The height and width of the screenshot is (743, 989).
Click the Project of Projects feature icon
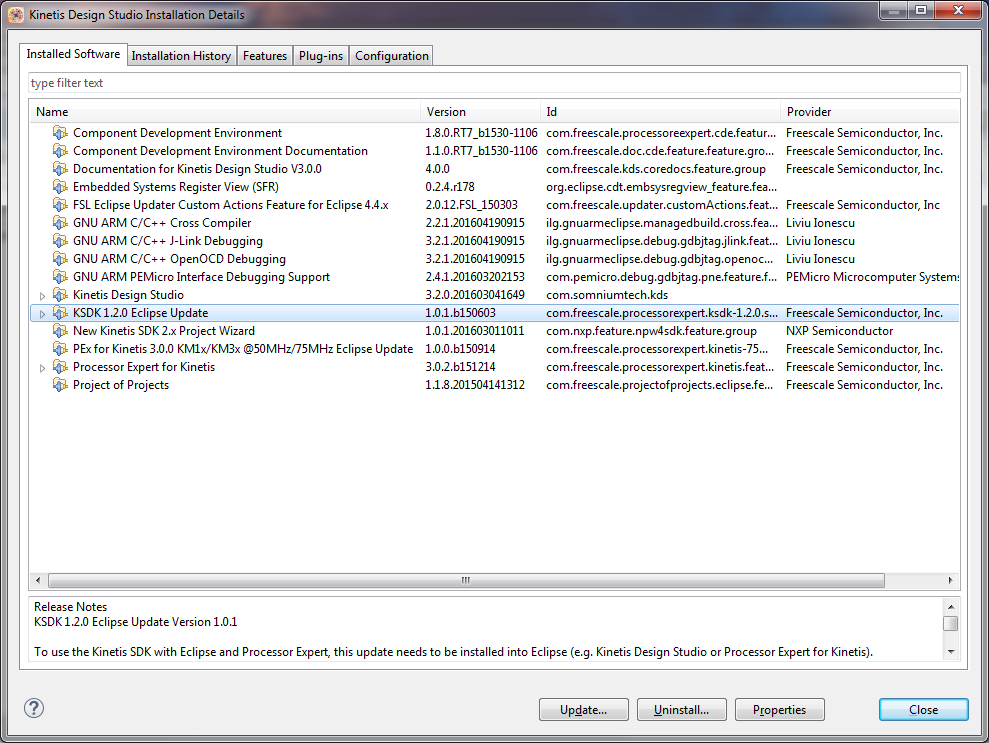[x=60, y=385]
